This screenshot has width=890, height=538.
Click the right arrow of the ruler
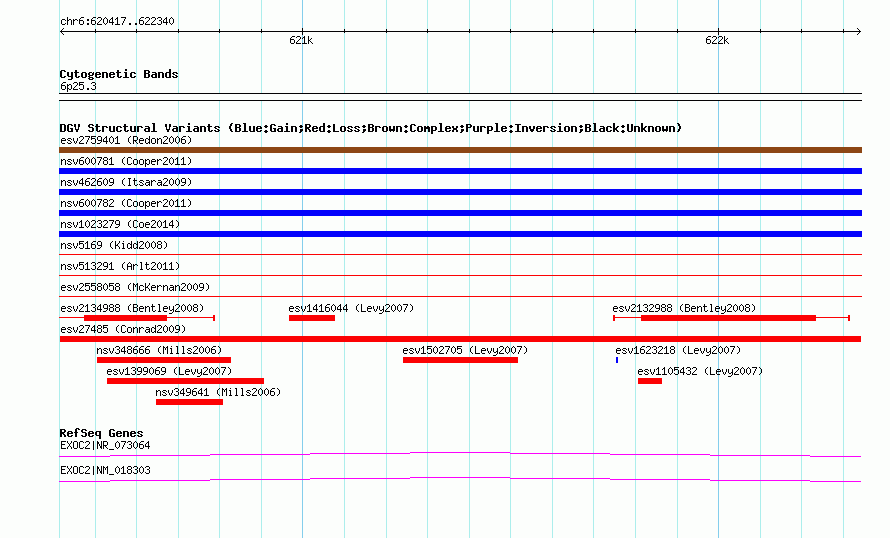[858, 32]
